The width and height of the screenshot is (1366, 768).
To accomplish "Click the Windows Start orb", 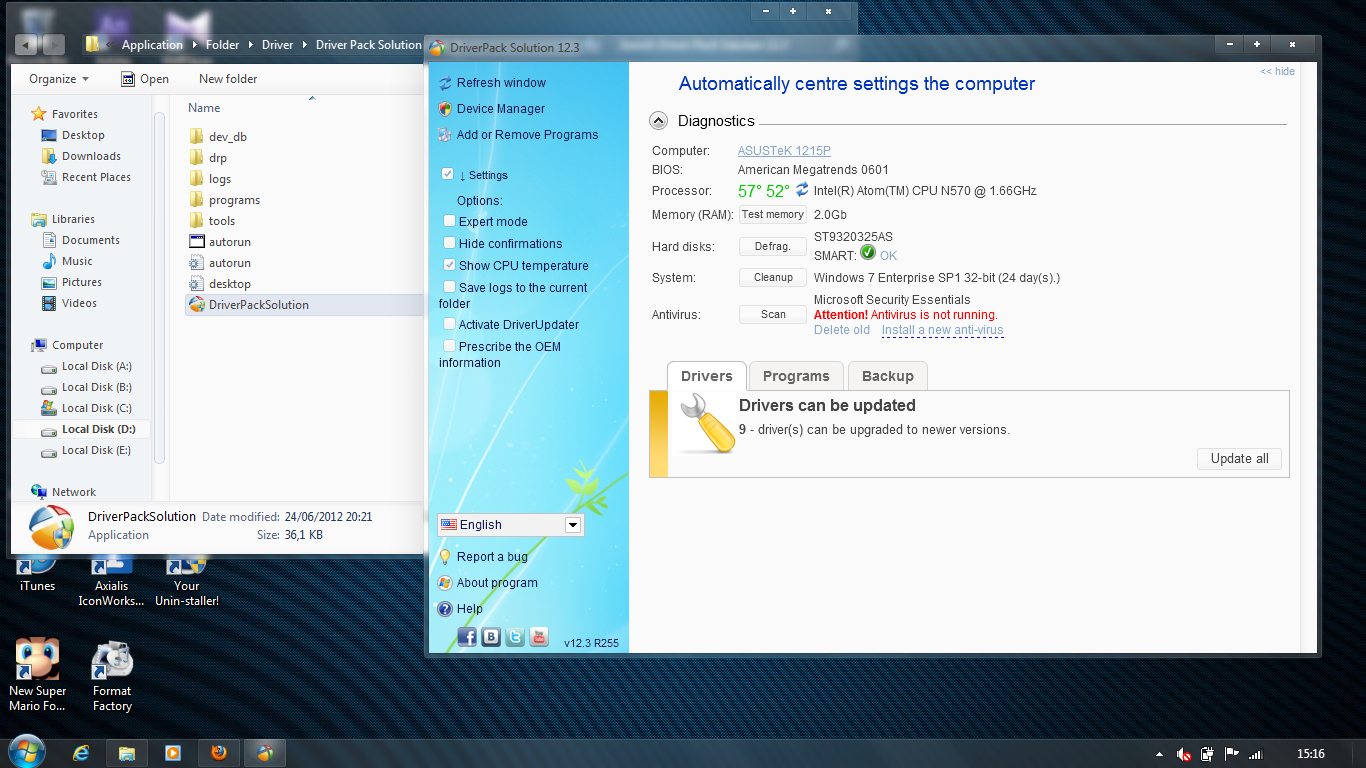I will [x=27, y=752].
